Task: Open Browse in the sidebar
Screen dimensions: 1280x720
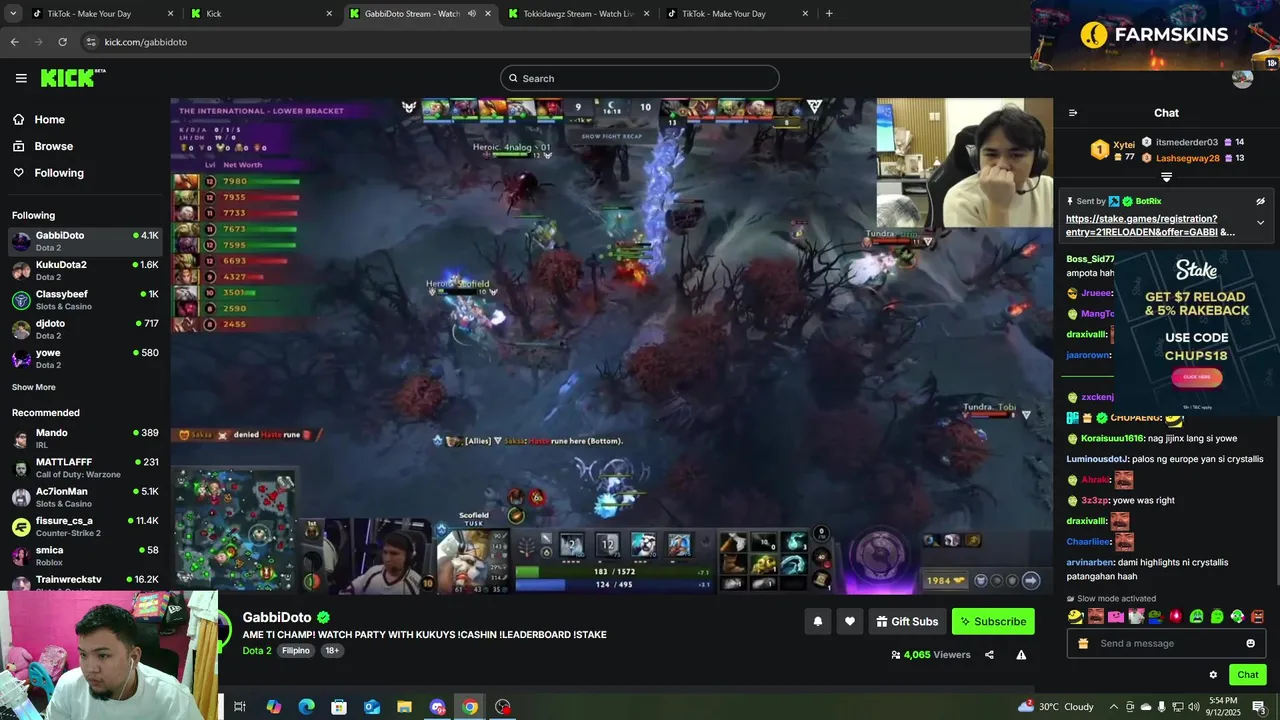Action: [x=53, y=146]
